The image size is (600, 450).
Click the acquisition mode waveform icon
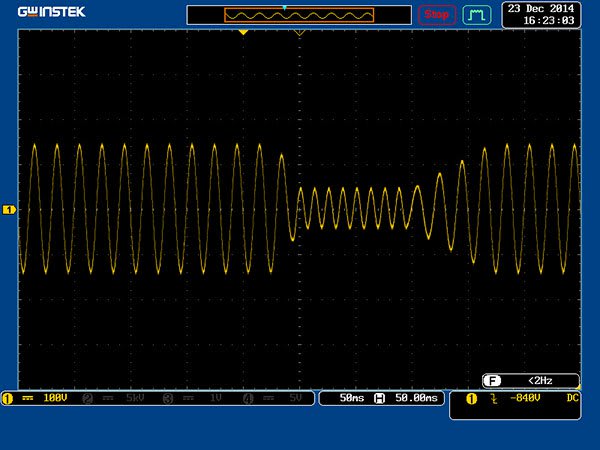pyautogui.click(x=476, y=15)
